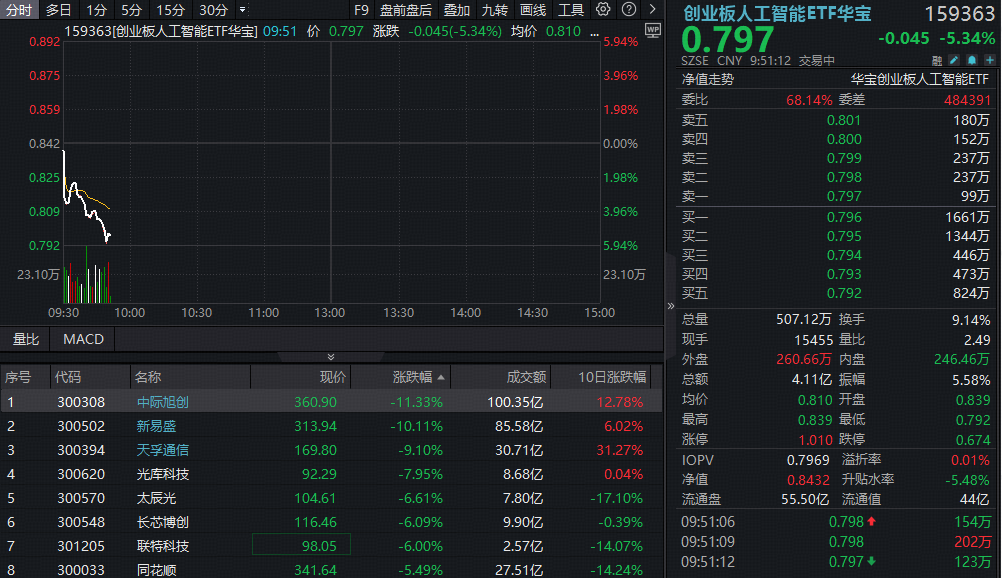Viewport: 1002px width, 578px height.
Task: Enable the 九转 nine-turn indicator
Action: click(495, 10)
